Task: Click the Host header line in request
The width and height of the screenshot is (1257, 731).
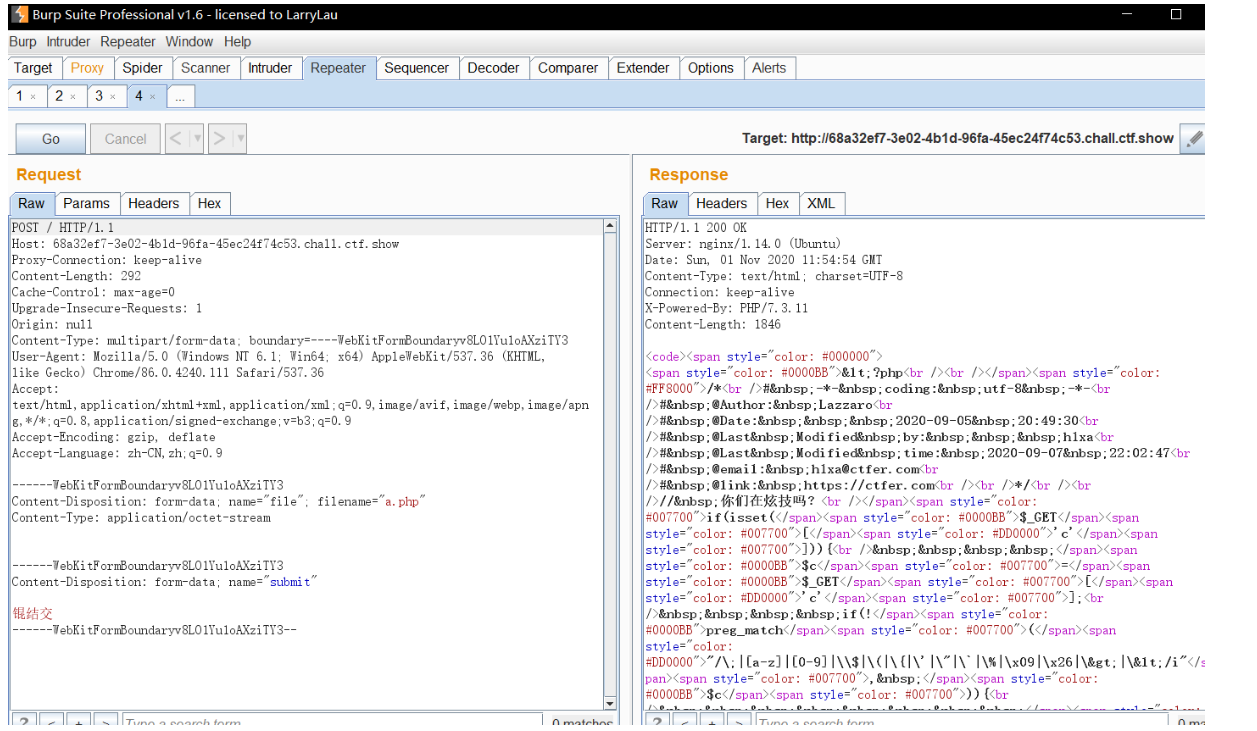Action: point(205,244)
